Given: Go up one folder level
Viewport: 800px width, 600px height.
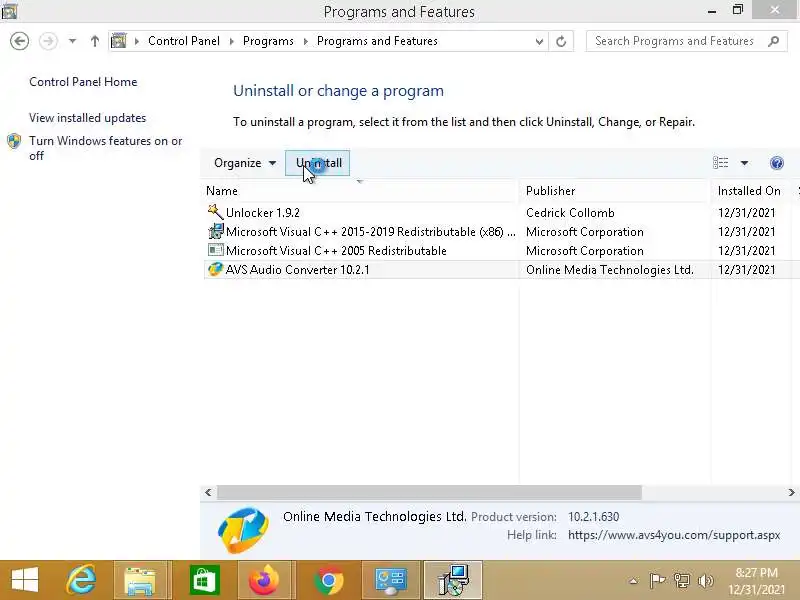Looking at the screenshot, I should [94, 41].
